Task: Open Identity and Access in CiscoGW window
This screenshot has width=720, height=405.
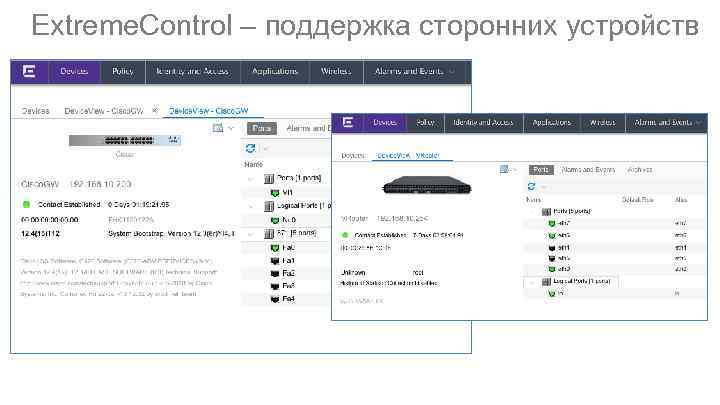Action: (x=192, y=71)
